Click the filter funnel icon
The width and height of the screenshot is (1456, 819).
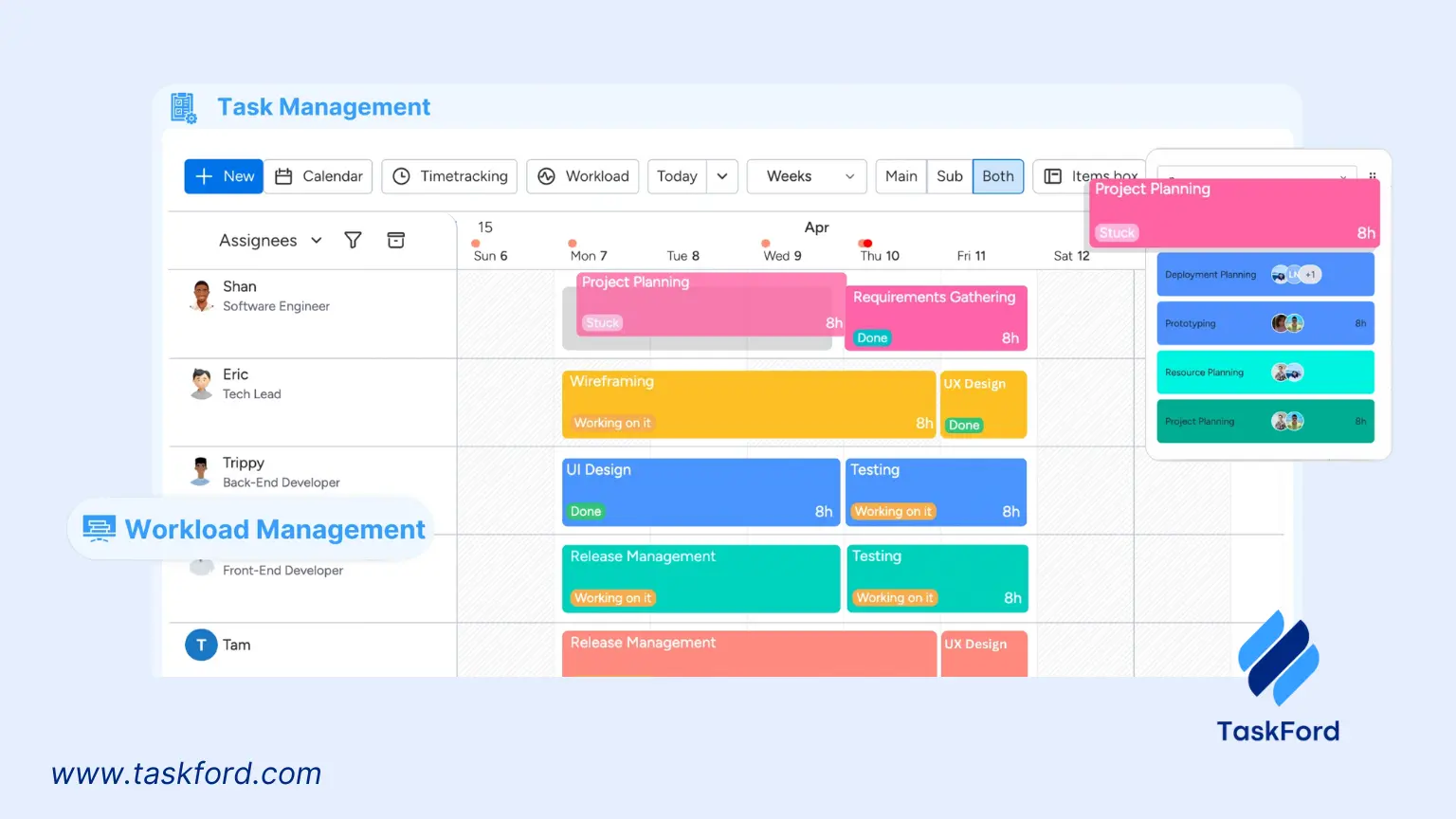(353, 241)
